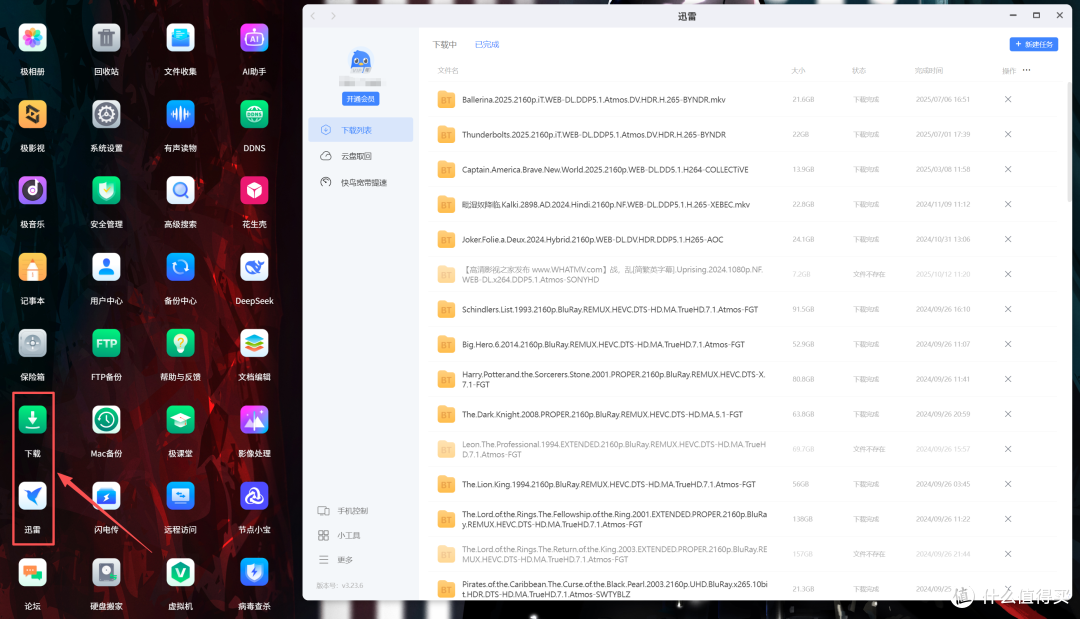The image size is (1080, 619).
Task: Launch the FTP备份 app
Action: (106, 344)
